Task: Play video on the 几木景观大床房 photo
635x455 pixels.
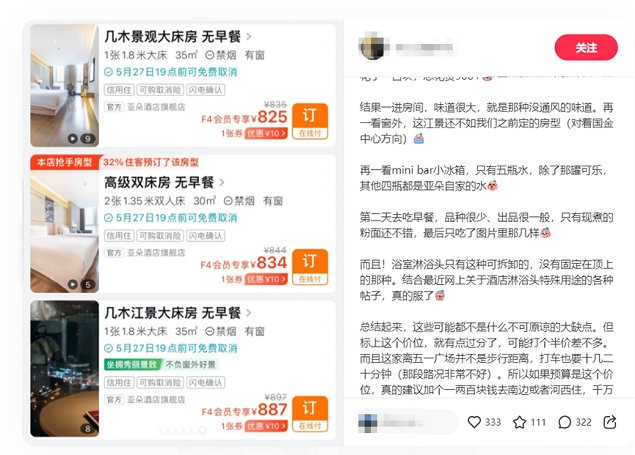Action: point(72,139)
